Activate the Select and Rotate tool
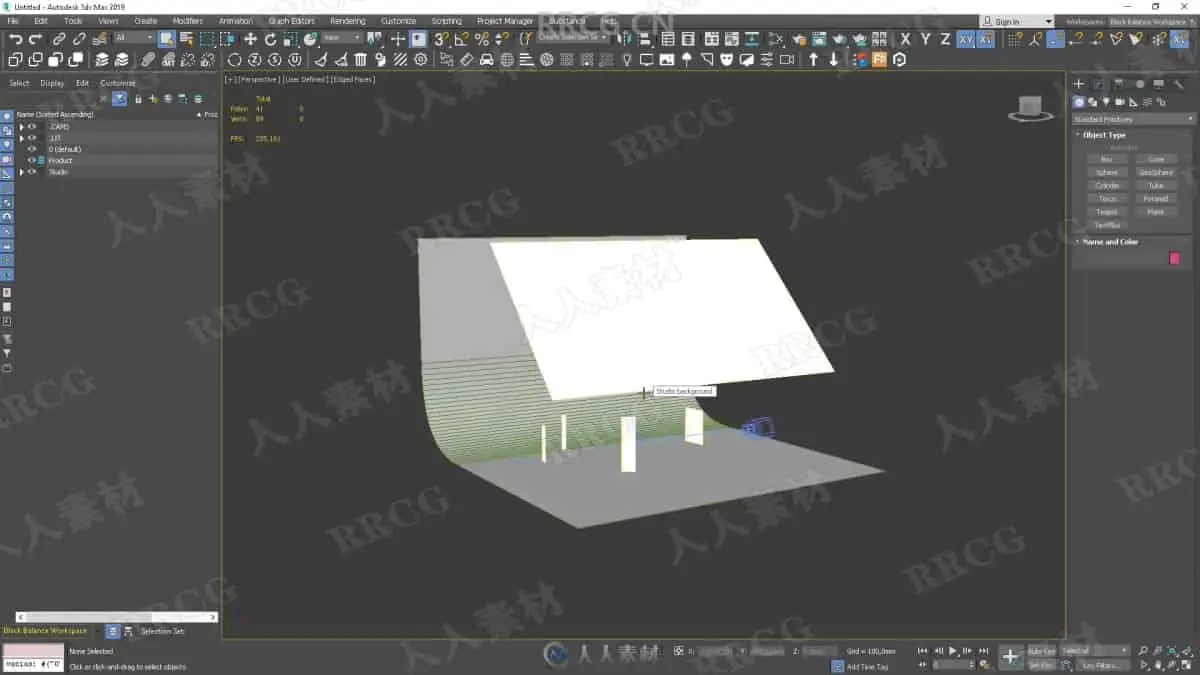 [x=270, y=39]
